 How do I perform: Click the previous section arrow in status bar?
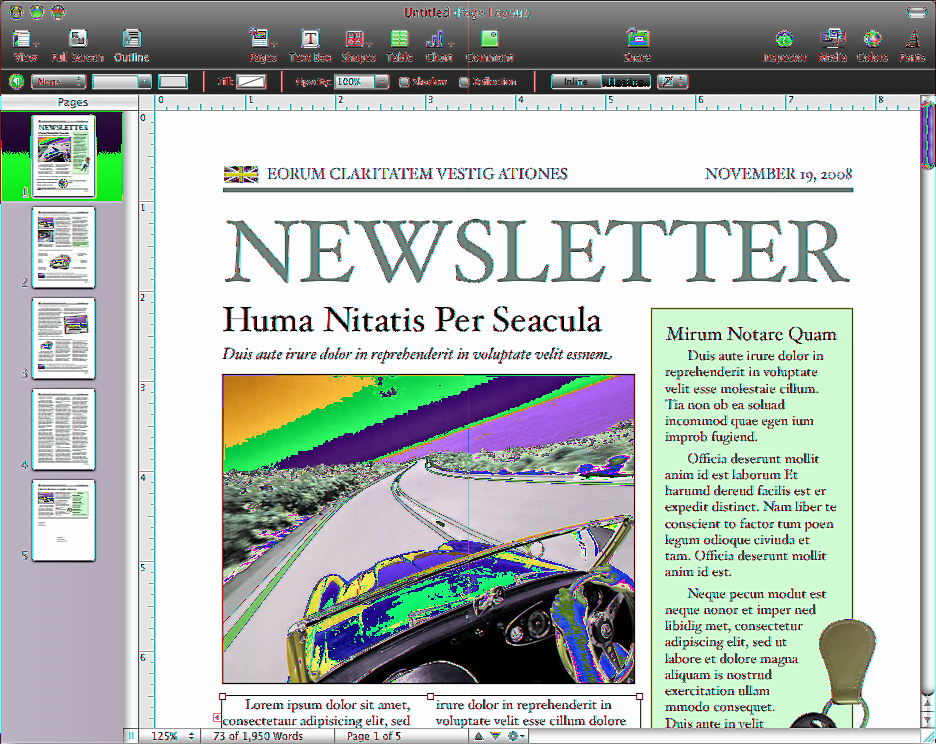[478, 736]
